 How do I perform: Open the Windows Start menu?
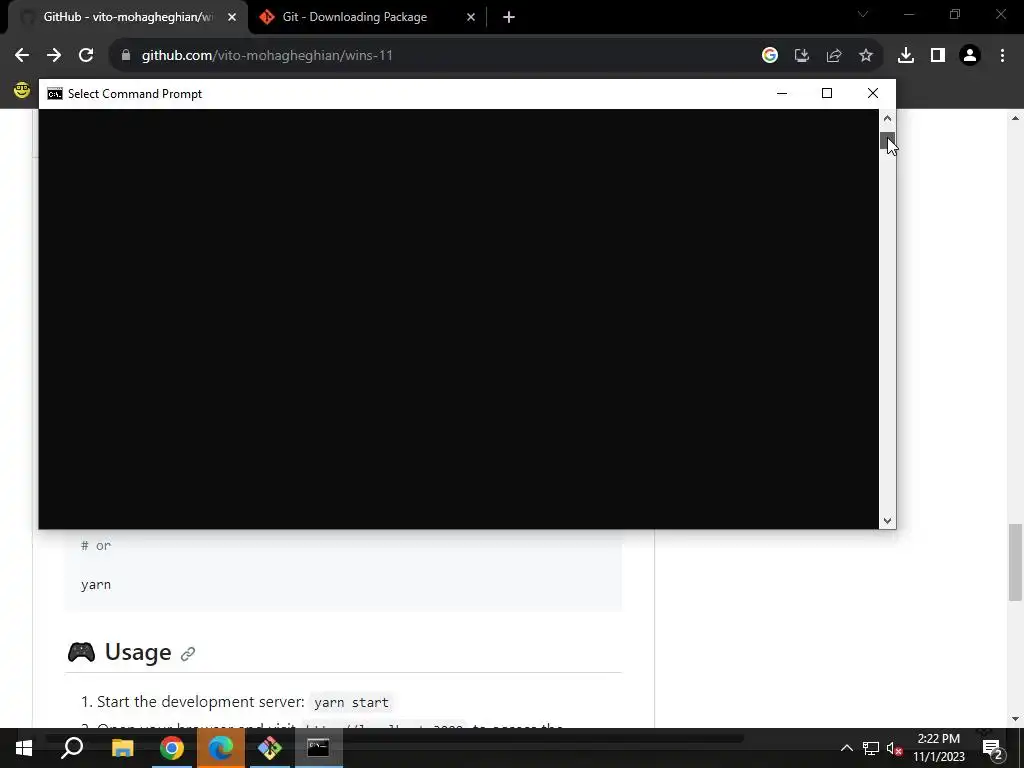click(24, 748)
